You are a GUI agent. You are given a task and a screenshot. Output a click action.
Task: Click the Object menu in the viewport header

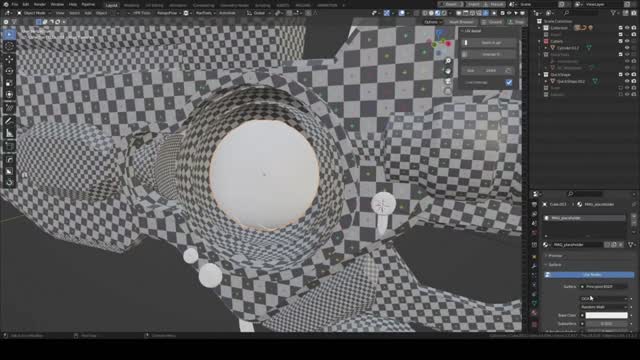(101, 13)
